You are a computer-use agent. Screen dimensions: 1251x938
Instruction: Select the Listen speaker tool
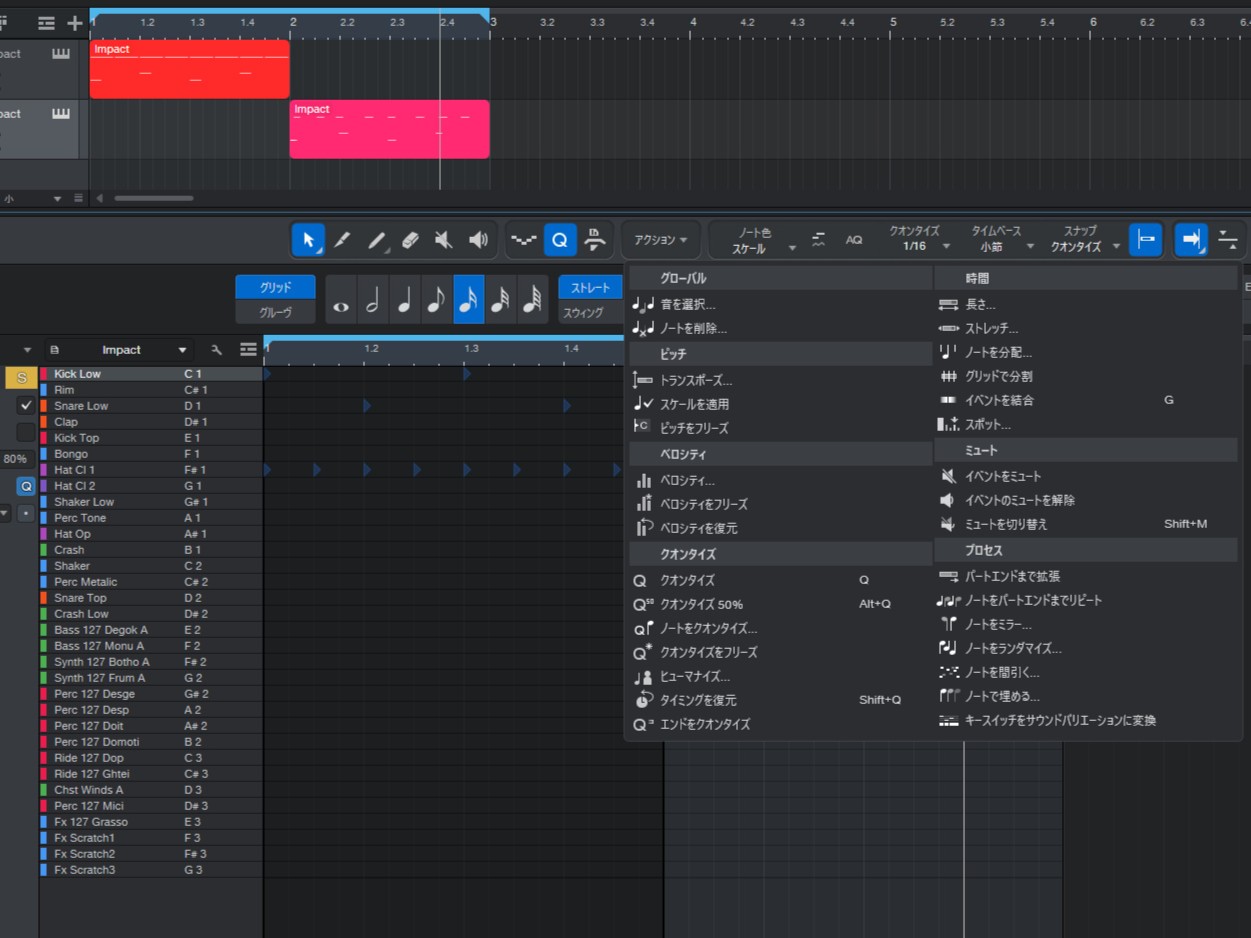click(479, 240)
